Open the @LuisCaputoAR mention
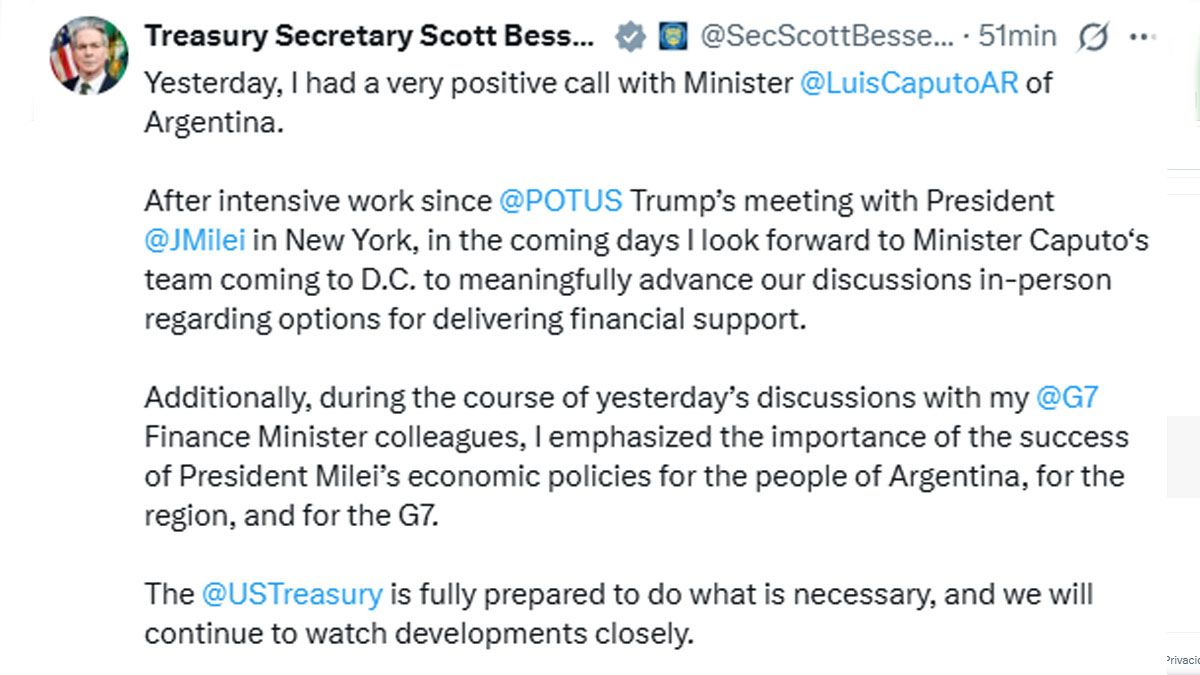 [x=909, y=83]
